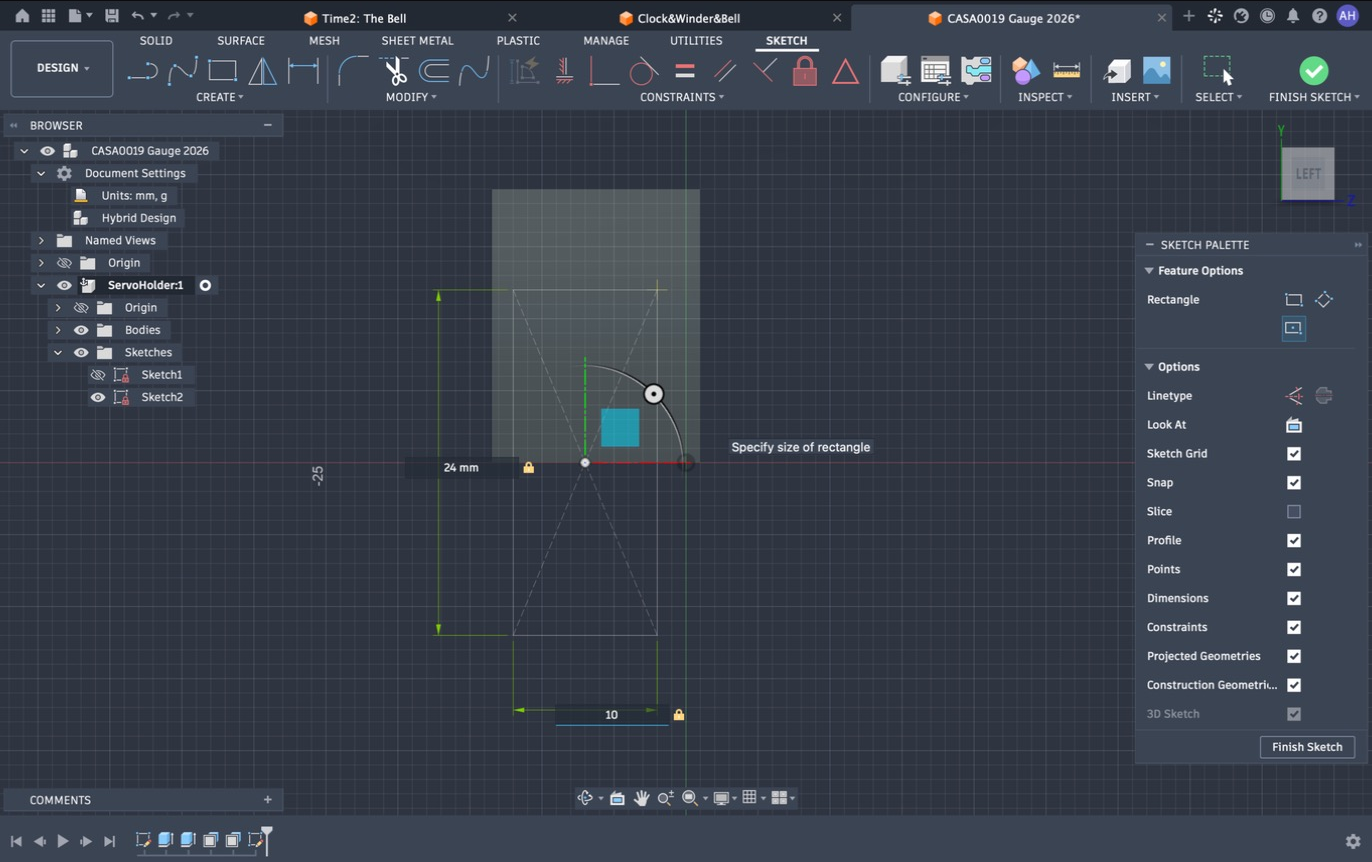Select the Trim scissors tool

[x=395, y=71]
